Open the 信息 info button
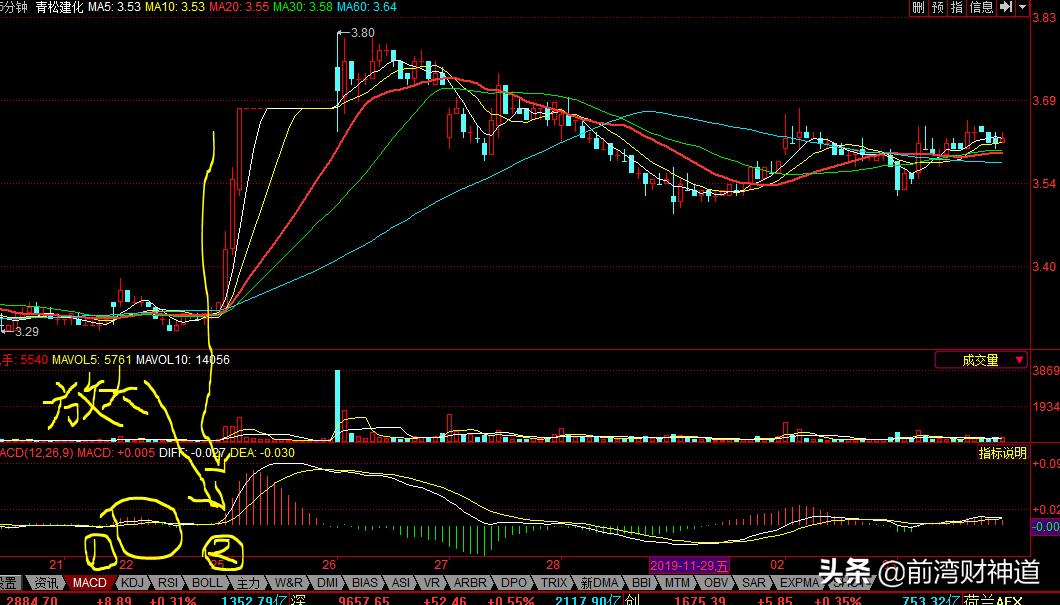Image resolution: width=1060 pixels, height=605 pixels. click(x=981, y=7)
